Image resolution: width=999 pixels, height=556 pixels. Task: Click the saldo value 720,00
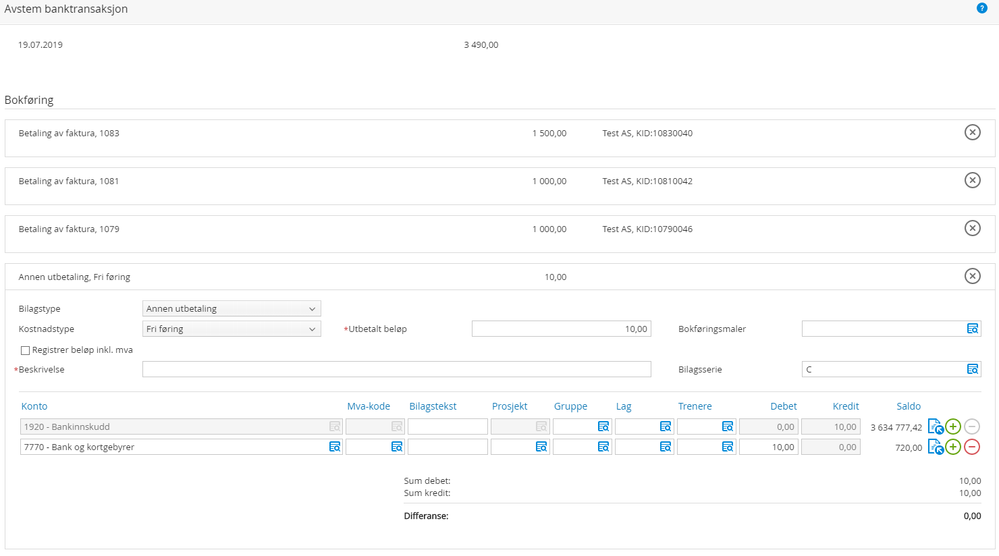(x=909, y=448)
